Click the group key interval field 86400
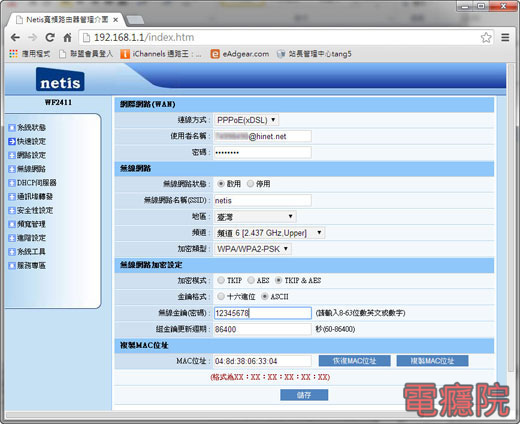The height and width of the screenshot is (424, 520). [263, 329]
